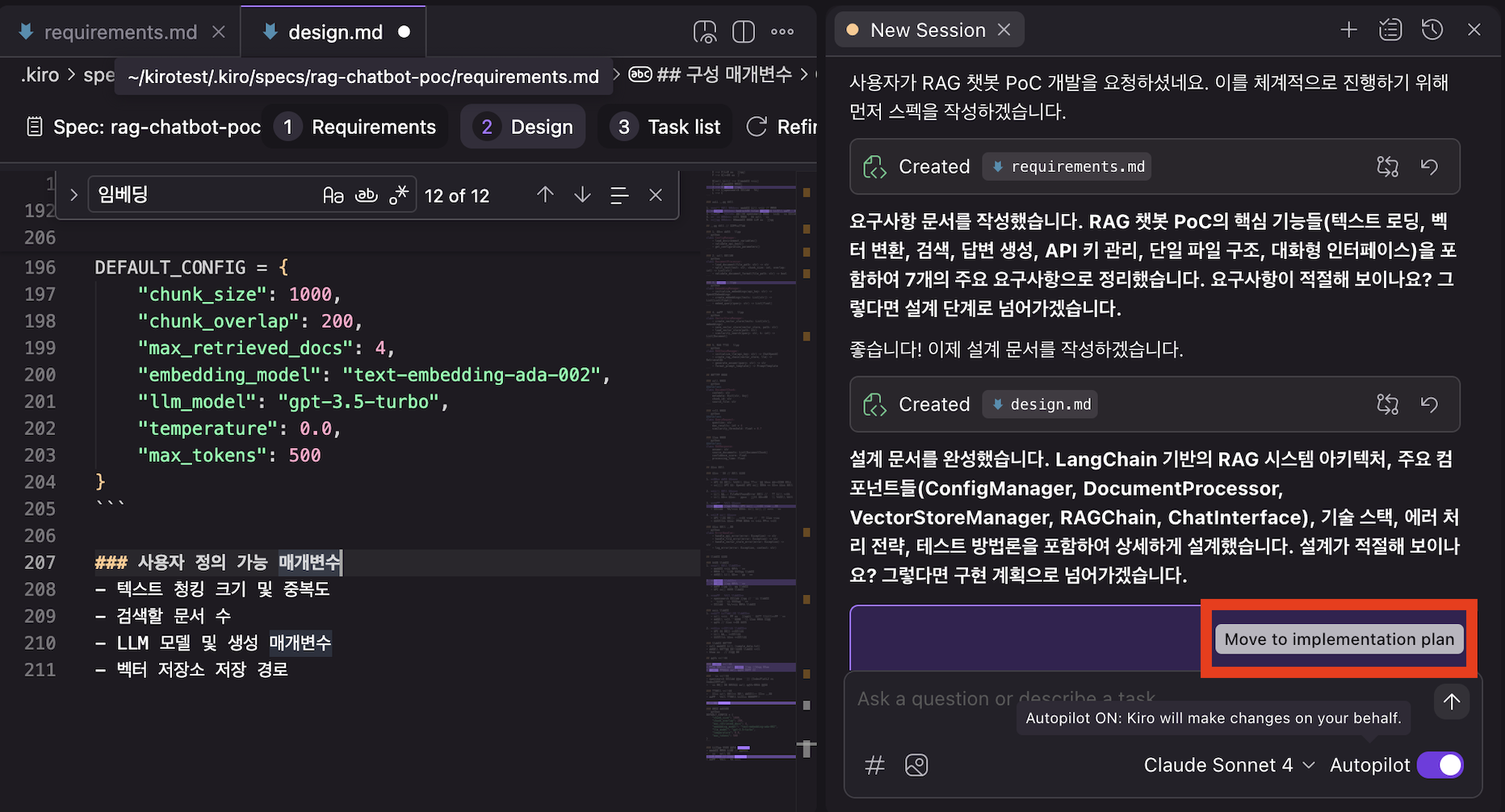Toggle the Autopilot switch
Image resolution: width=1505 pixels, height=812 pixels.
1440,765
